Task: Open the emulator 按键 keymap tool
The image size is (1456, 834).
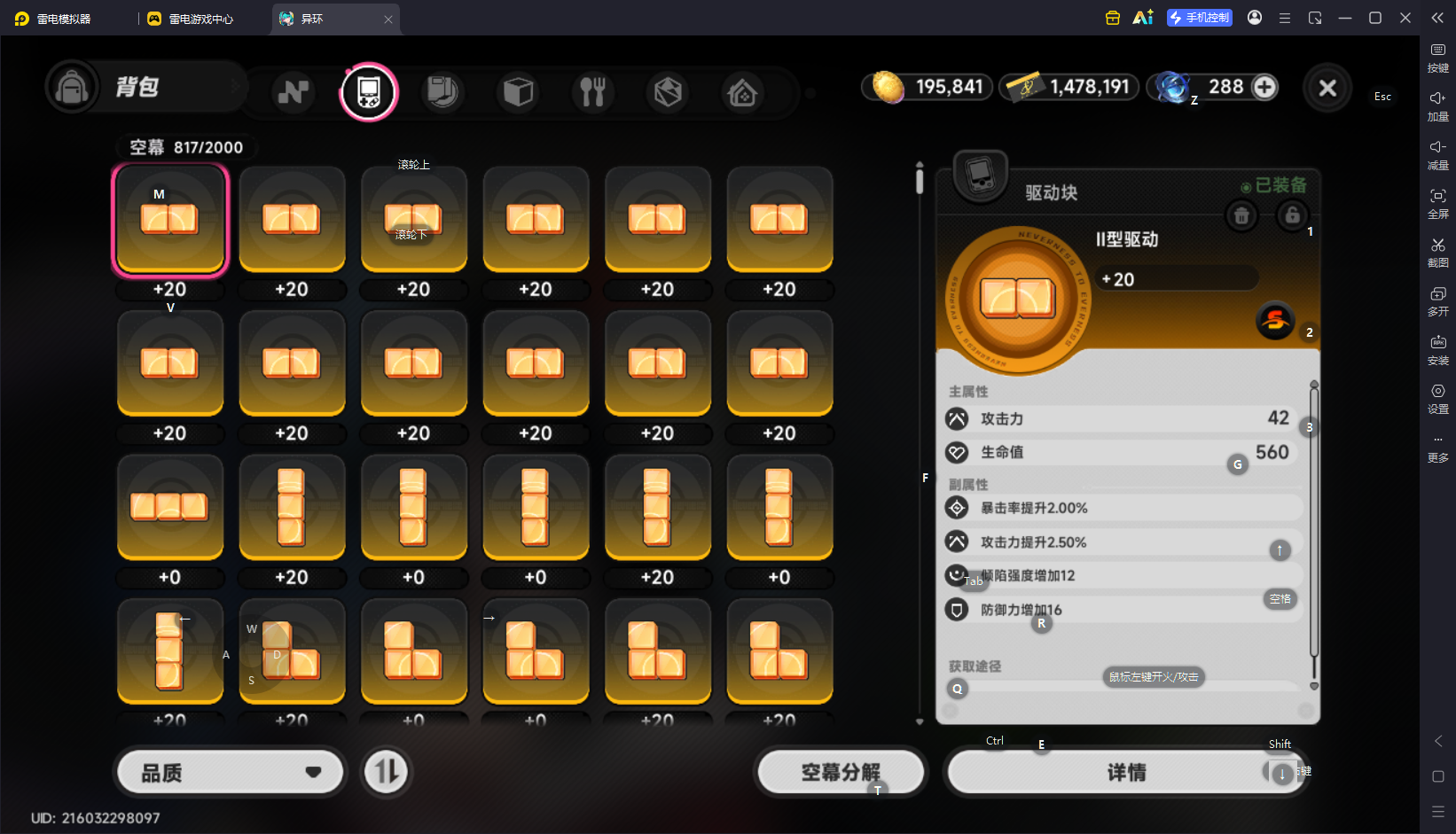Action: 1437,57
